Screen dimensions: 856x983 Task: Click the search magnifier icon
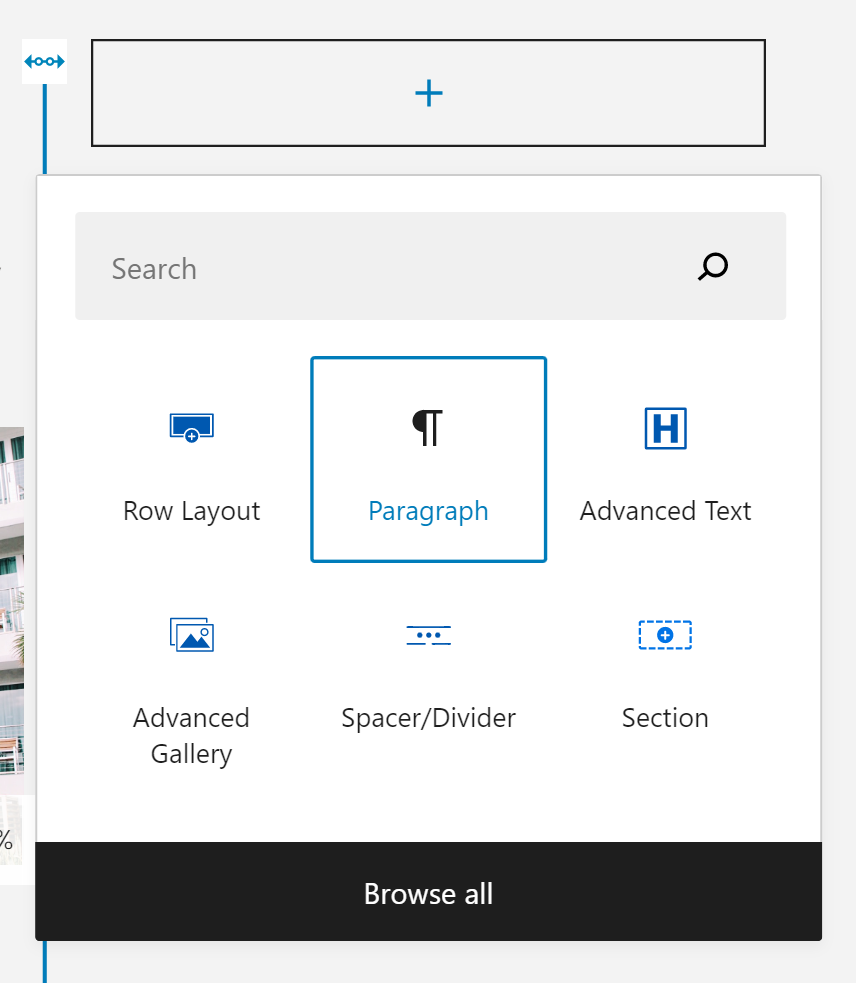(713, 267)
